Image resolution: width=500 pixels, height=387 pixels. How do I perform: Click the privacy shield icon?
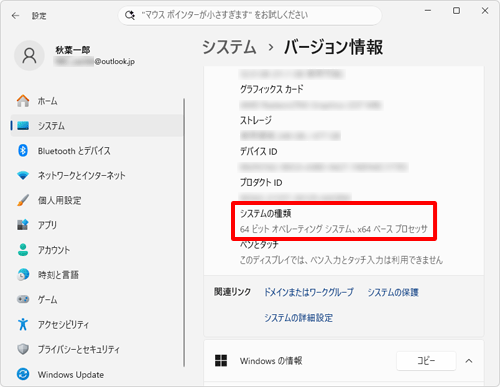click(x=23, y=349)
